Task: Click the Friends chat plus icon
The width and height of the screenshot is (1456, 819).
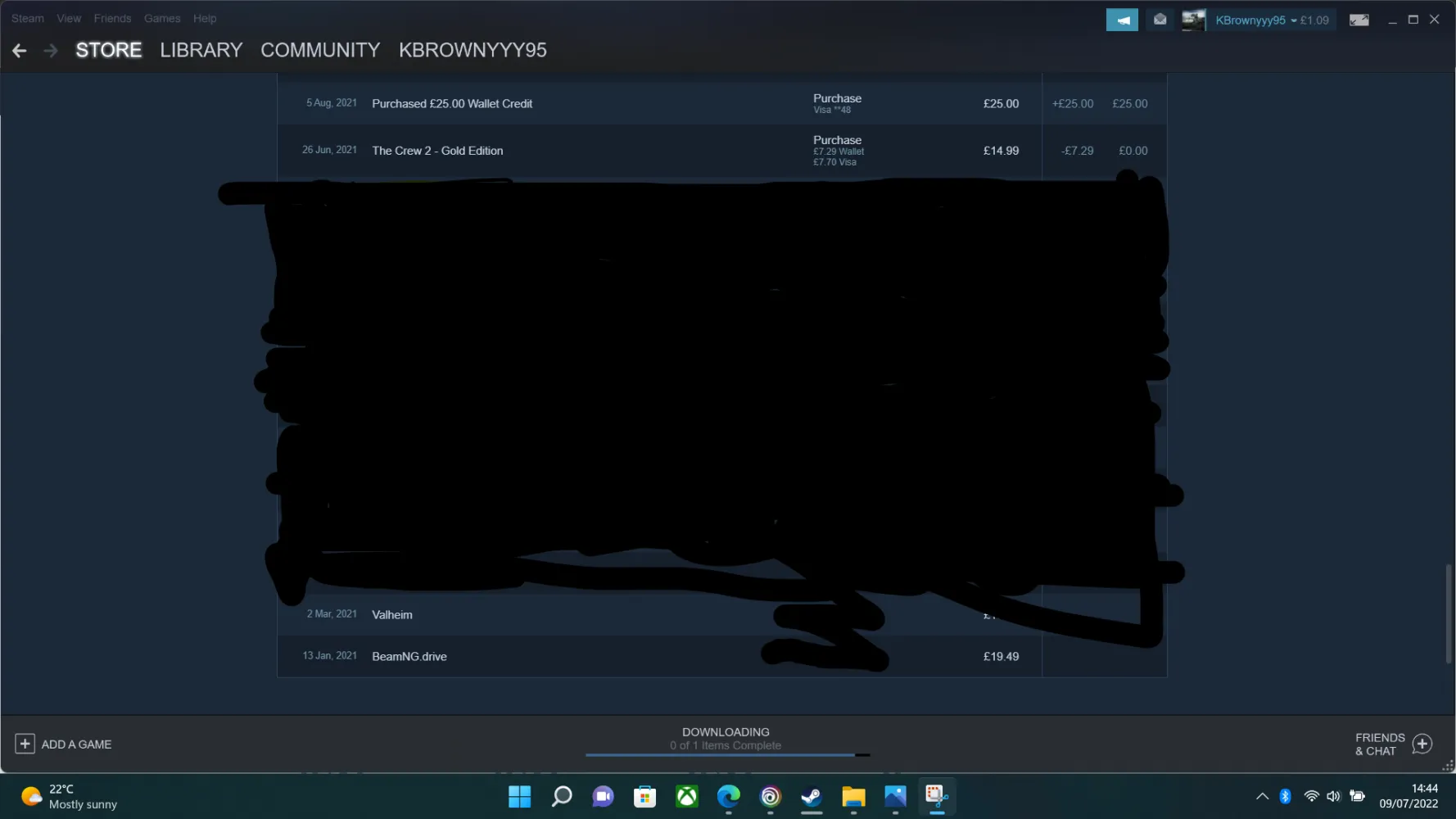Action: pyautogui.click(x=1422, y=744)
